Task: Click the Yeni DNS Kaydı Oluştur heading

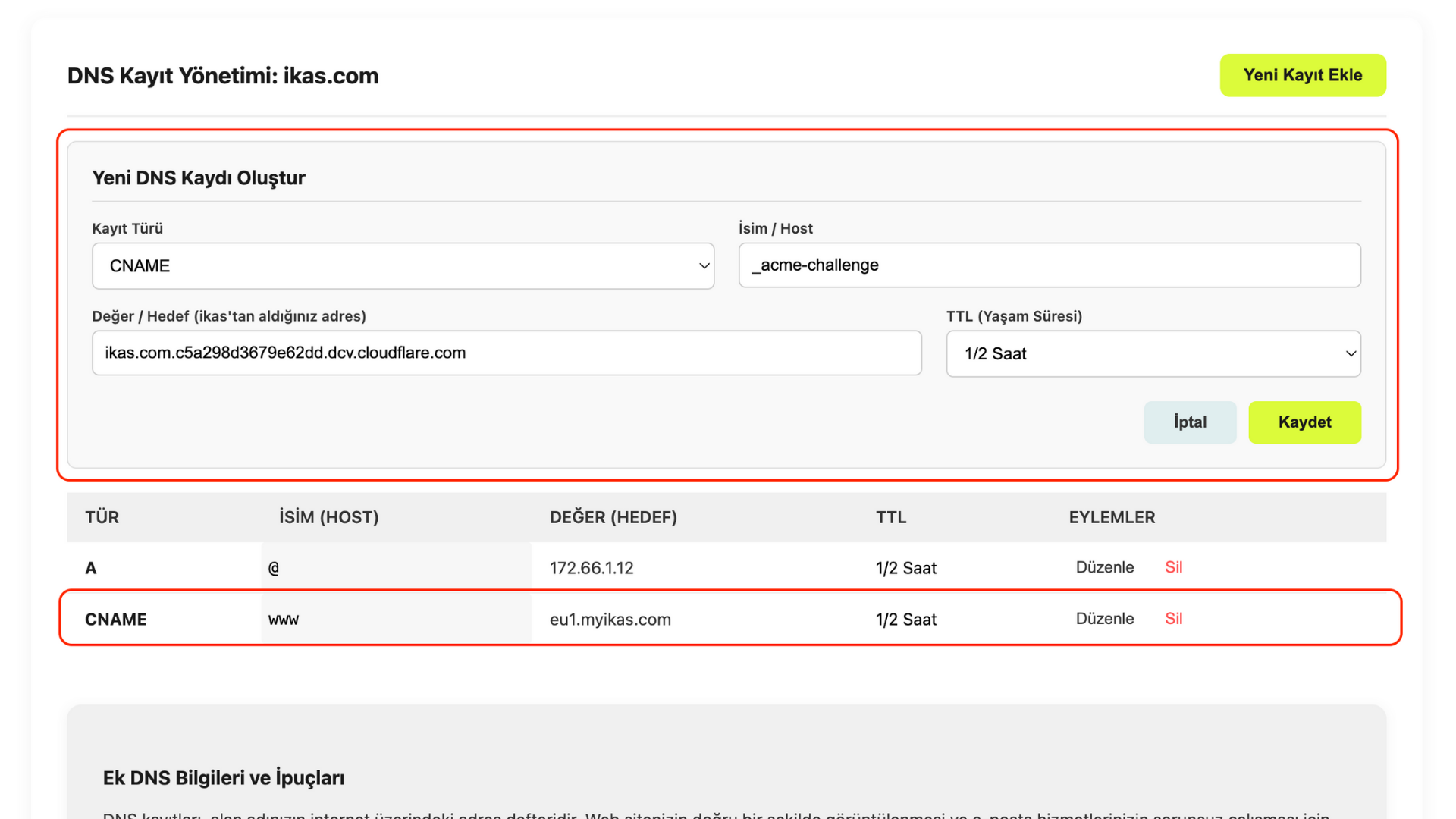Action: point(199,177)
